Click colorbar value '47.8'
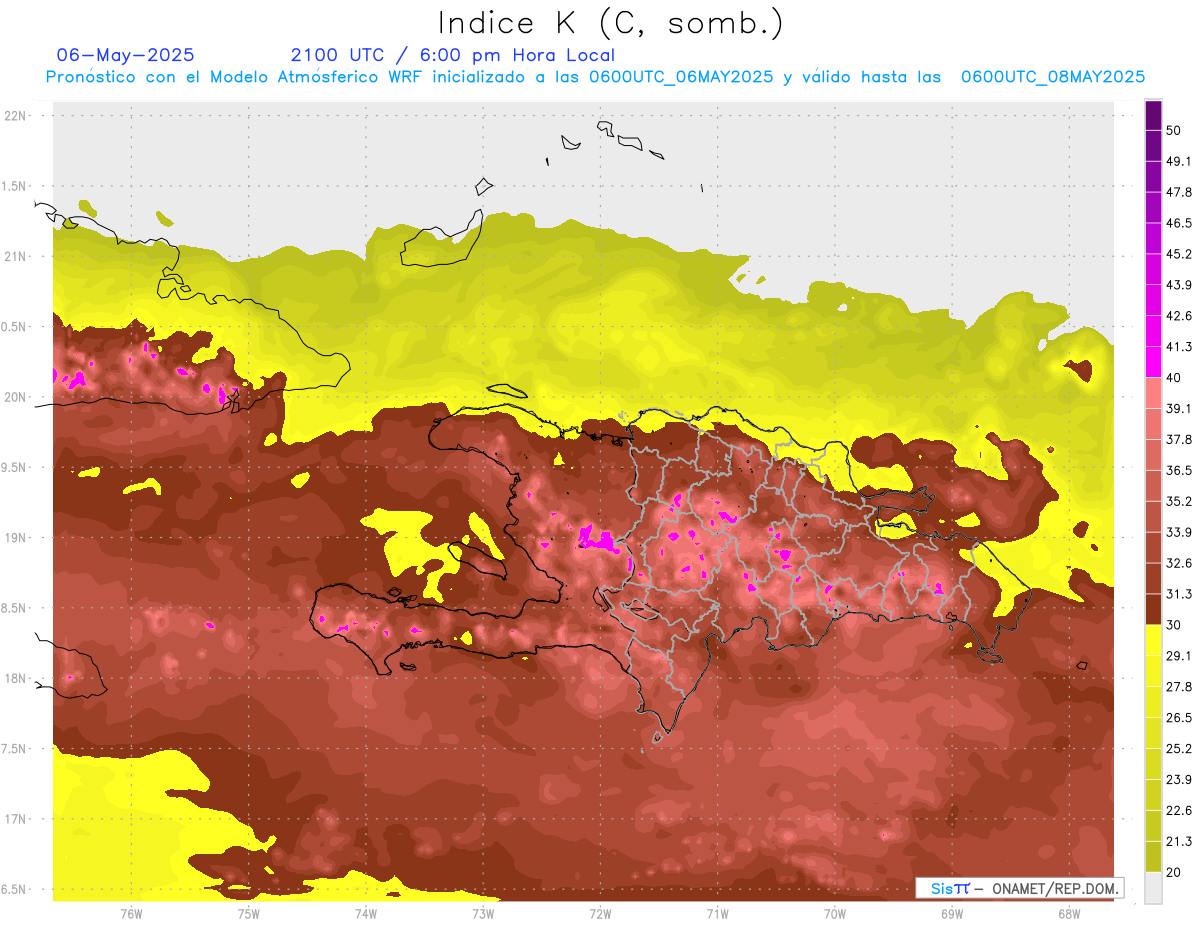 tap(1179, 192)
